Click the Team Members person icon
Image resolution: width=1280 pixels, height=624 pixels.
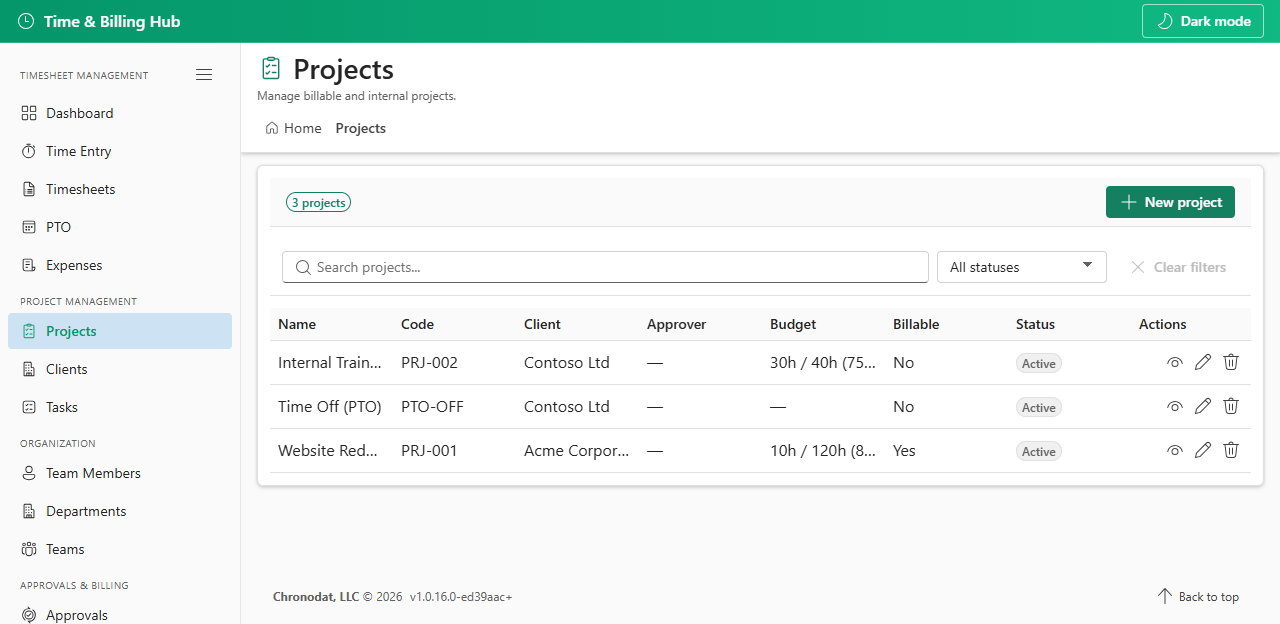pos(28,473)
